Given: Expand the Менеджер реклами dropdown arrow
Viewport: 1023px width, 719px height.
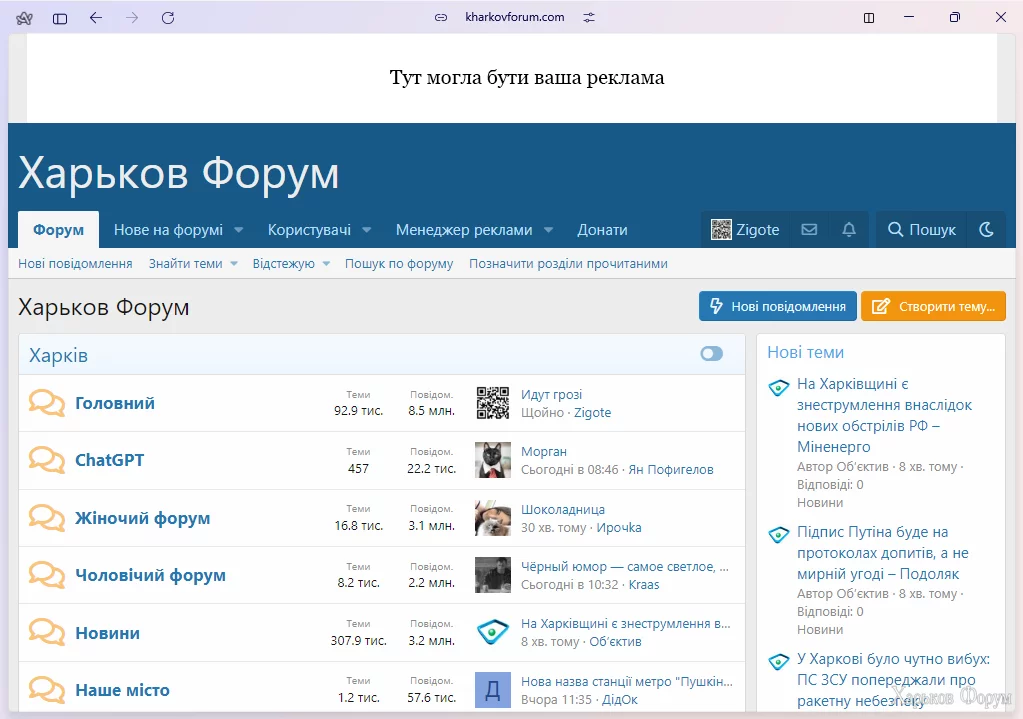Looking at the screenshot, I should pos(548,230).
